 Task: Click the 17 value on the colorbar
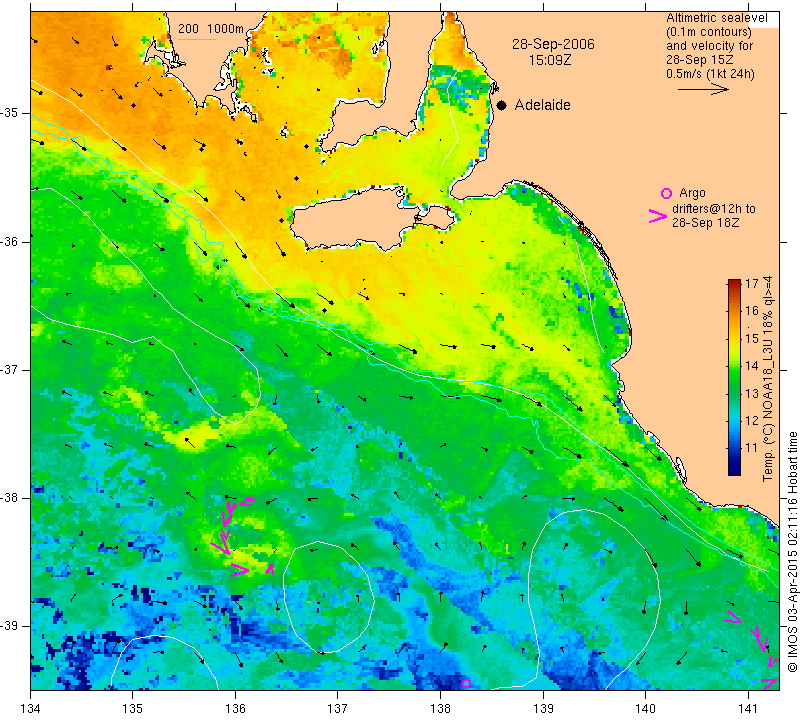pos(752,284)
